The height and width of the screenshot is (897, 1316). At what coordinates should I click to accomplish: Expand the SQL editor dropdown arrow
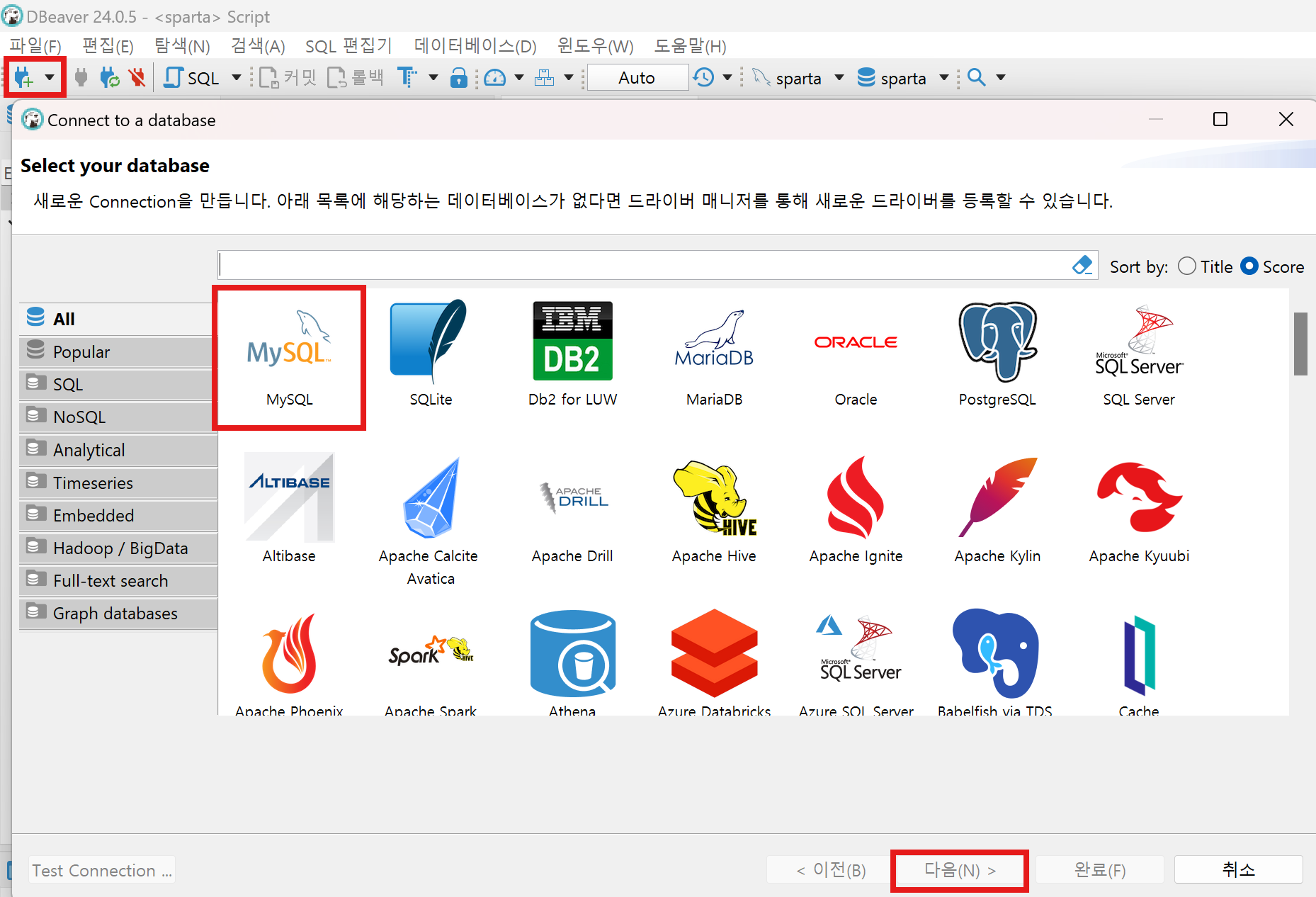237,77
